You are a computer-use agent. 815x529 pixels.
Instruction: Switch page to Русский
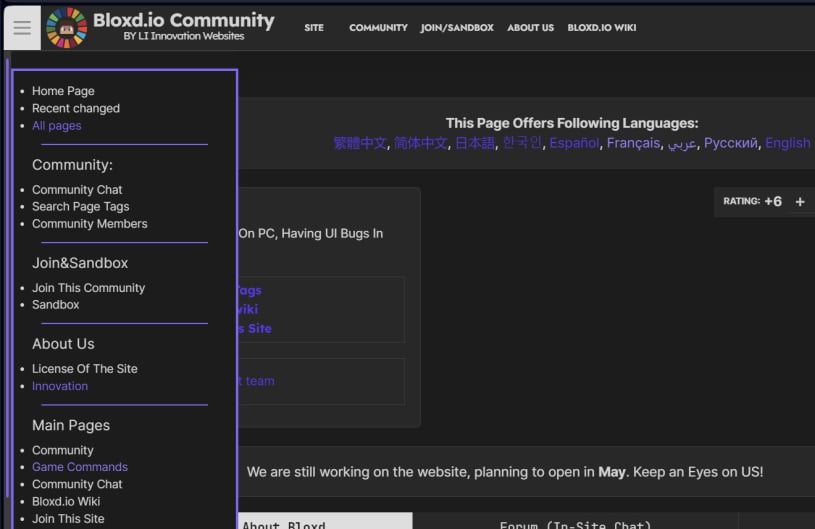[730, 143]
